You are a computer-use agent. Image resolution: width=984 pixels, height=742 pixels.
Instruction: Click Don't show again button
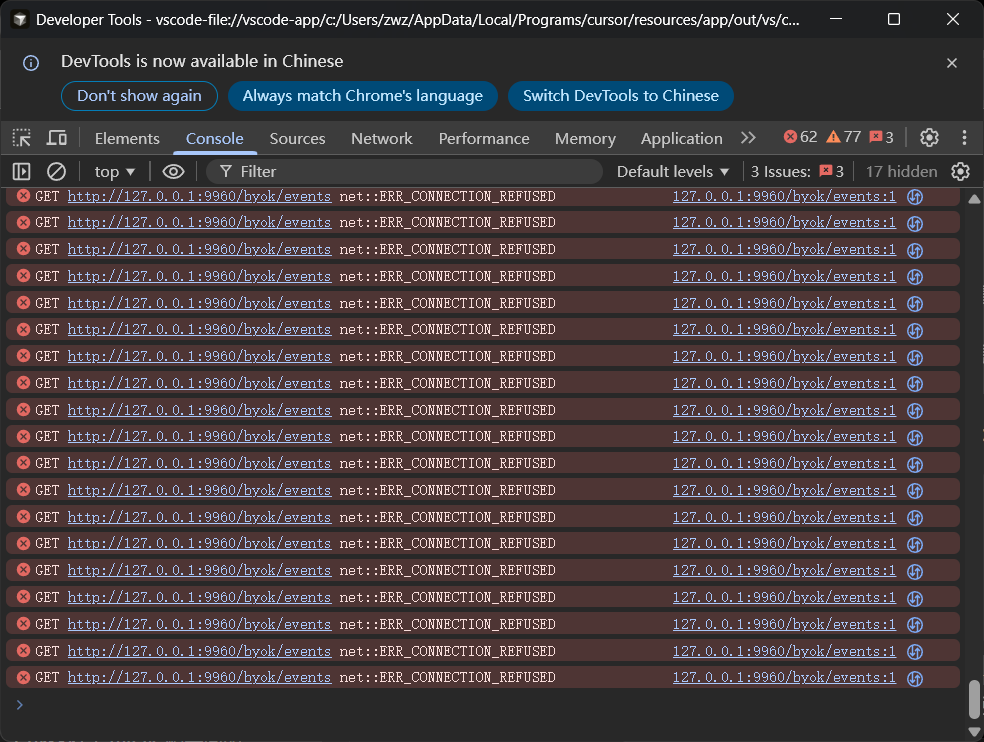tap(139, 95)
